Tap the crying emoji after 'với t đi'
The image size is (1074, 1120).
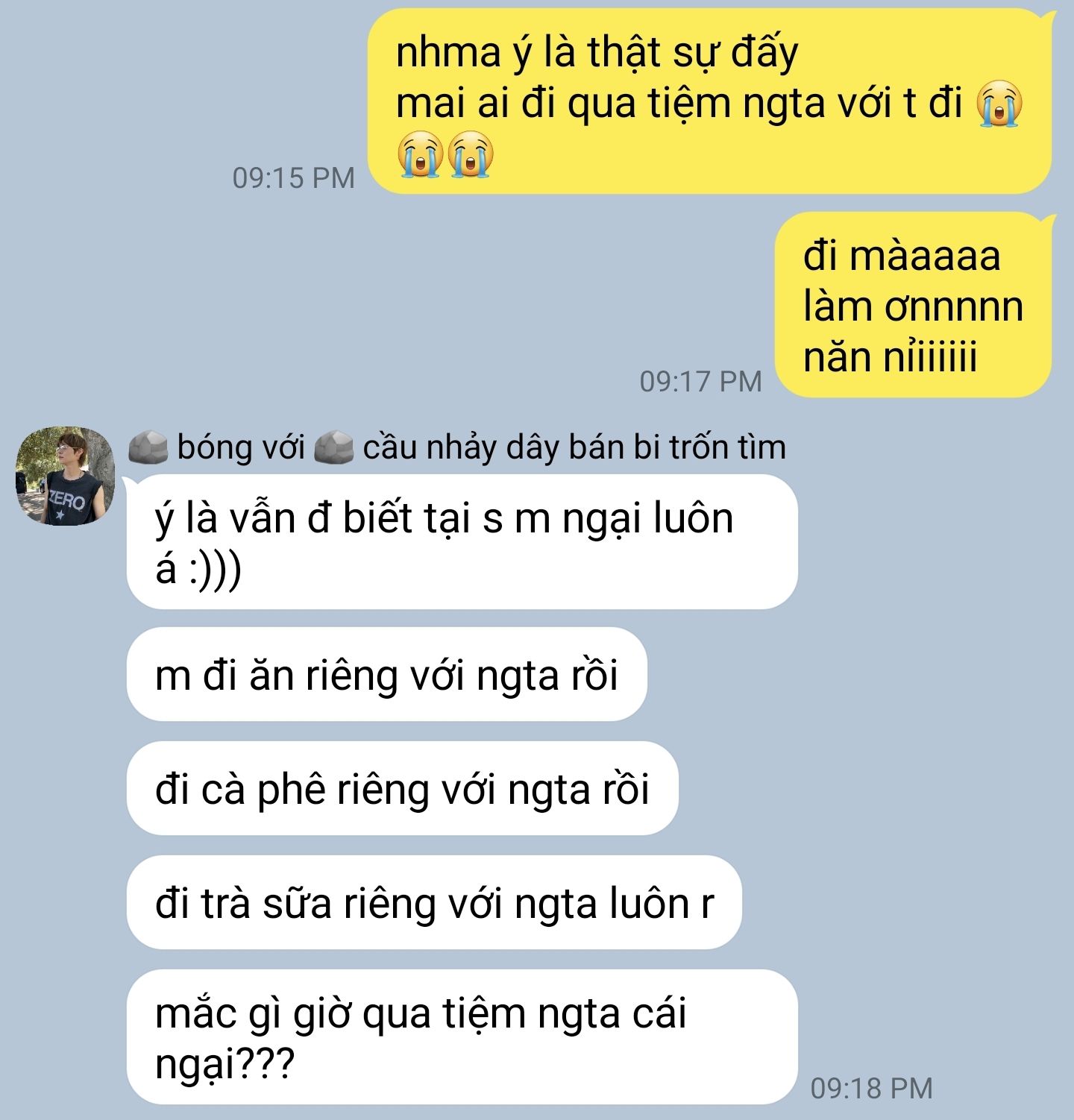999,103
